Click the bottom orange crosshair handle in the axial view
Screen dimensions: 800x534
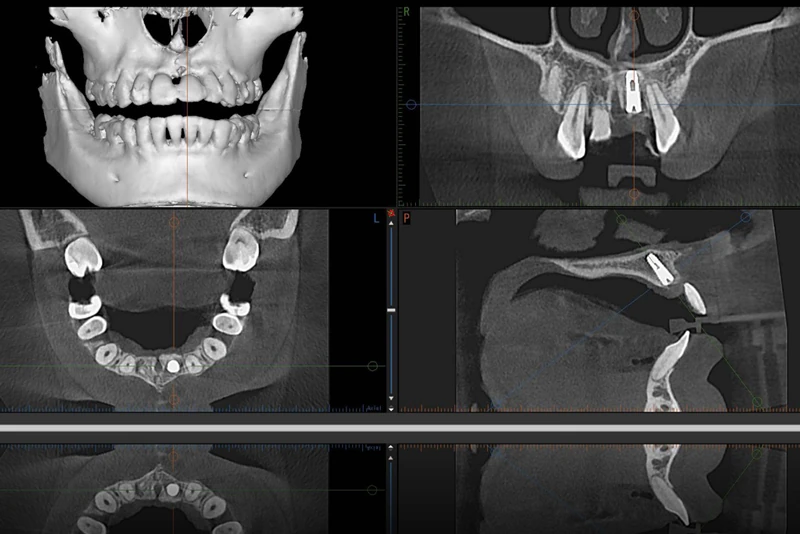pyautogui.click(x=174, y=399)
